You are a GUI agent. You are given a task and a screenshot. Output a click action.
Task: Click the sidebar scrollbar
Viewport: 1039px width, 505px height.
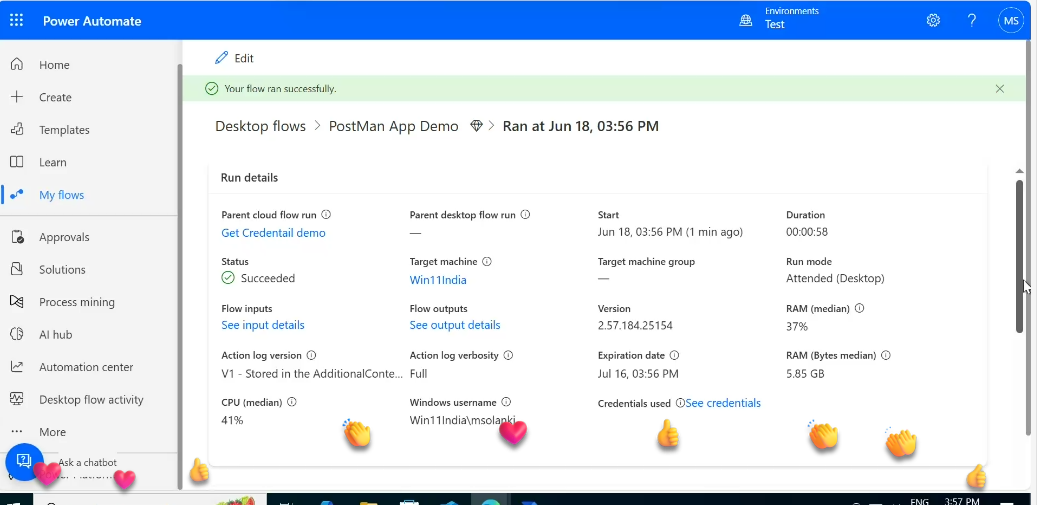(x=180, y=275)
